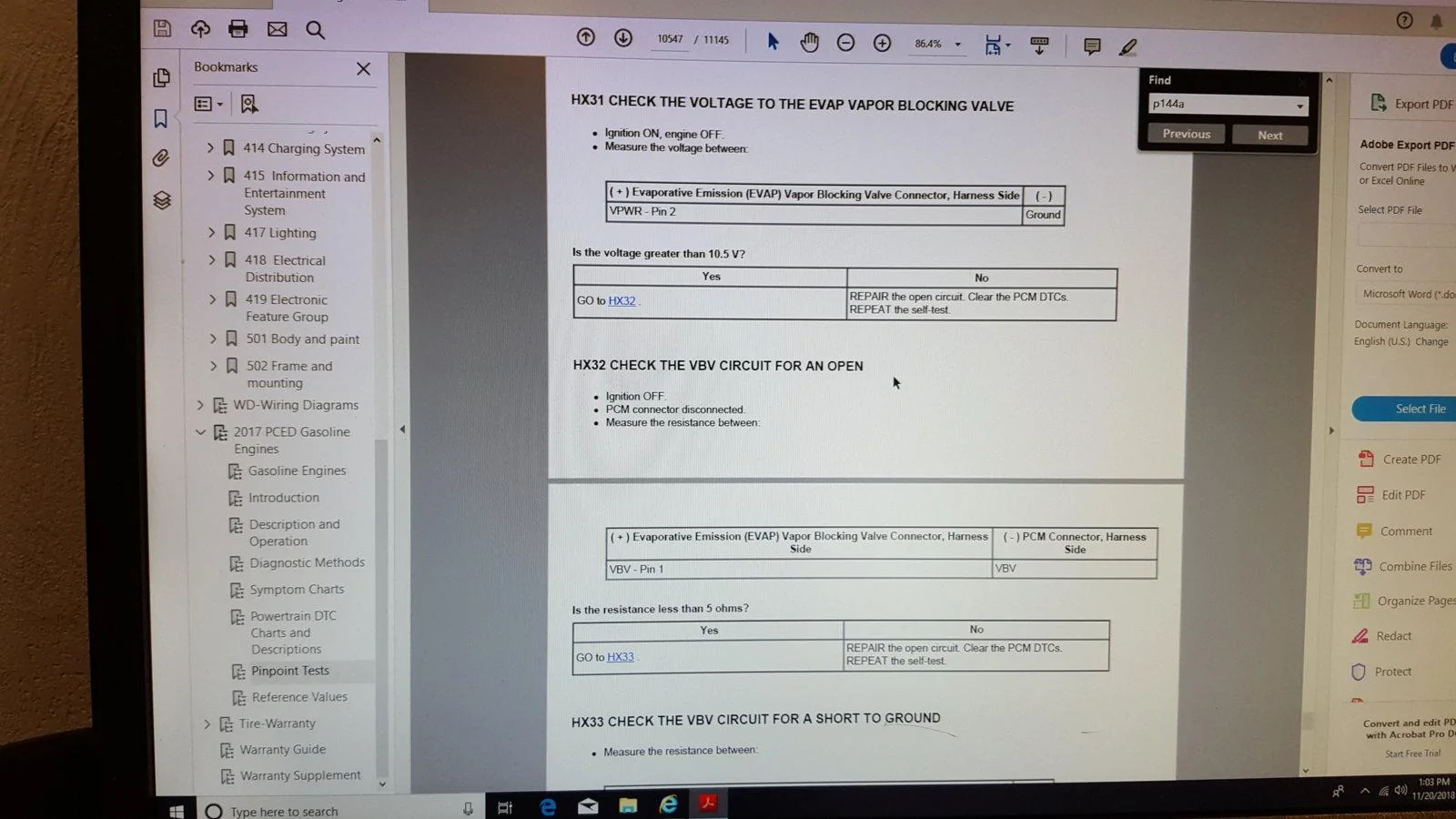
Task: Expand 414 Charging System bookmark
Action: [210, 147]
